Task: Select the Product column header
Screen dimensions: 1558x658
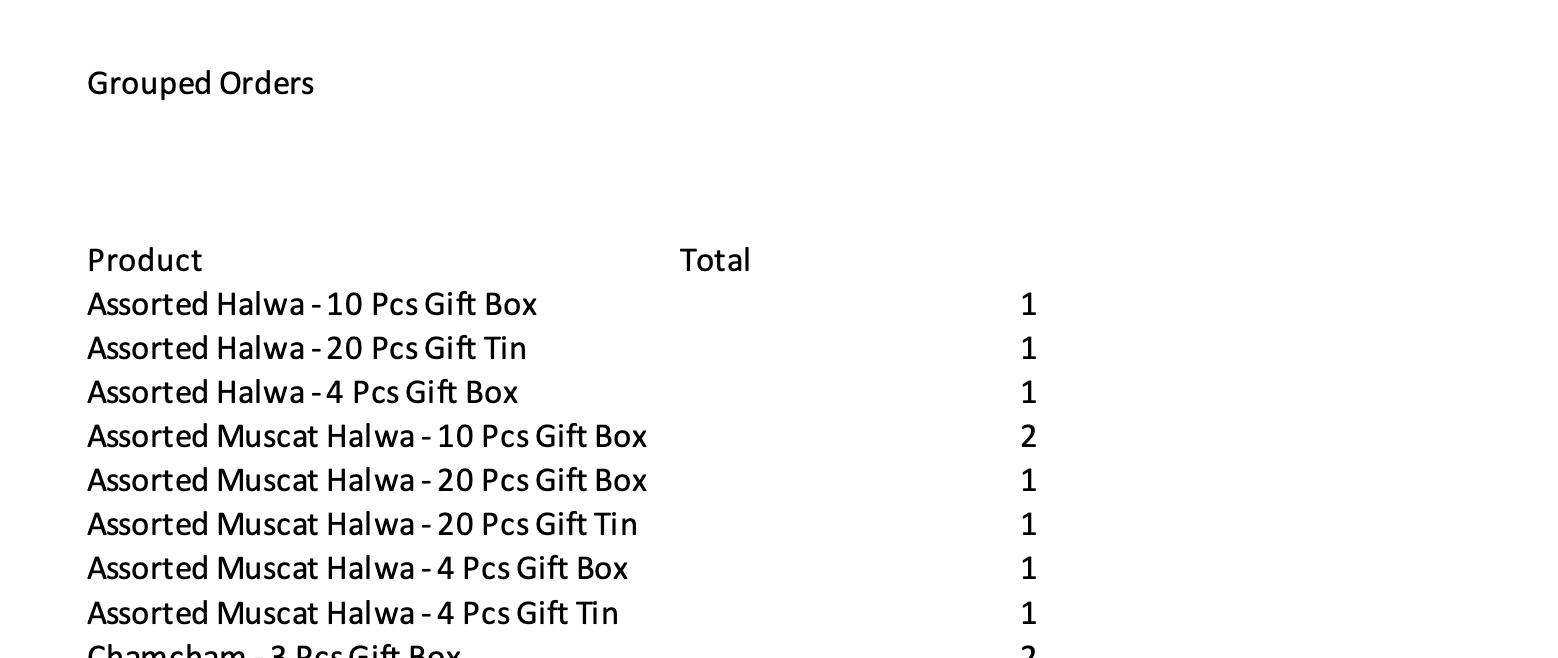Action: tap(145, 261)
